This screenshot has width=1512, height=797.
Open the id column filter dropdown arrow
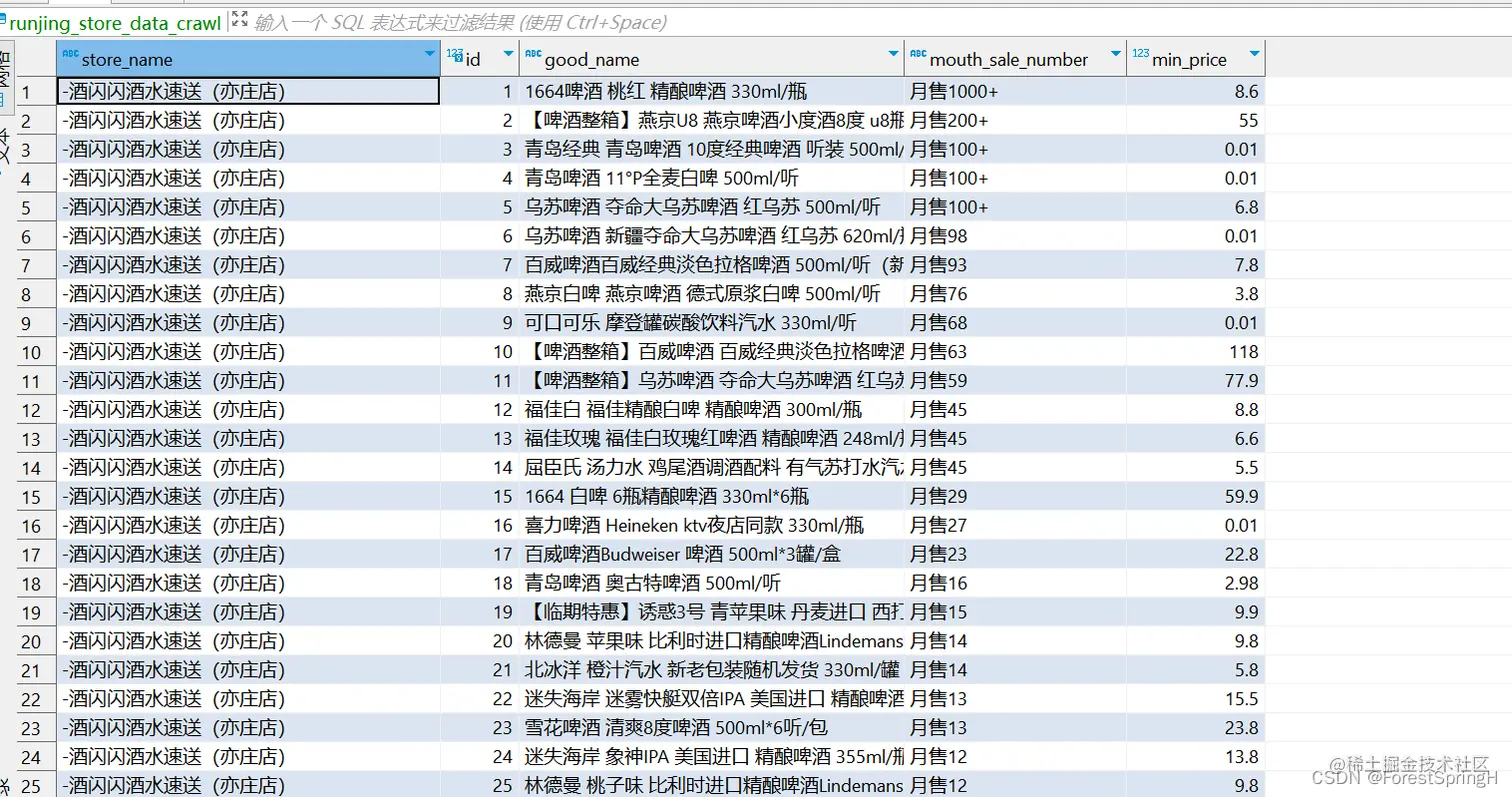(x=508, y=53)
